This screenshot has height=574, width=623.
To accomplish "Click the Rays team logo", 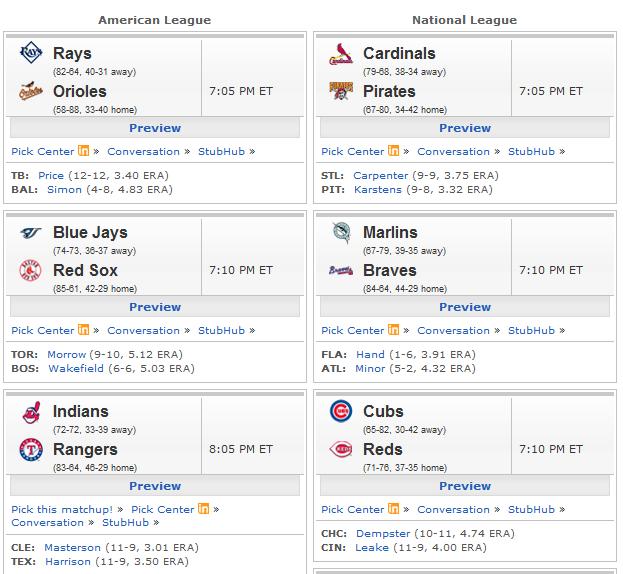I will 31,52.
